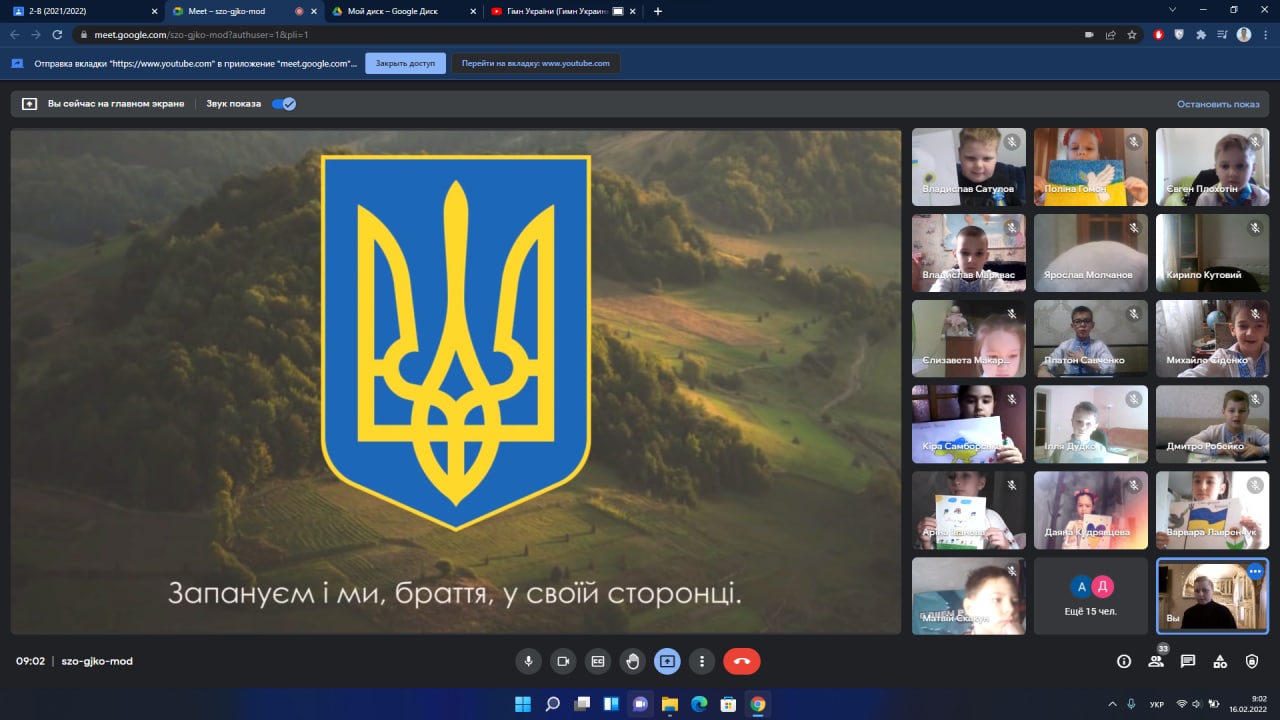Viewport: 1280px width, 720px height.
Task: Open meeting details info icon
Action: pyautogui.click(x=1124, y=661)
